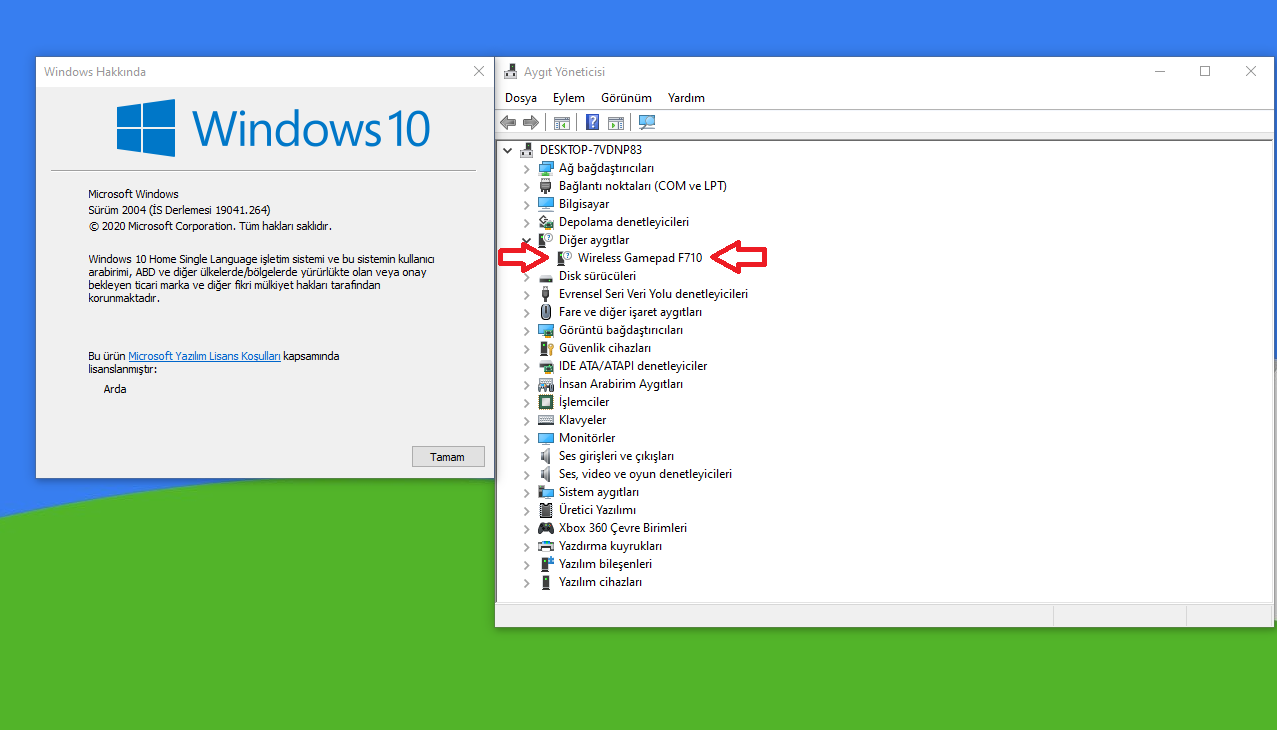This screenshot has height=730, width=1277.
Task: Click the Evrensel Seri Veri Yolu denetleyicileri label
Action: tap(654, 294)
